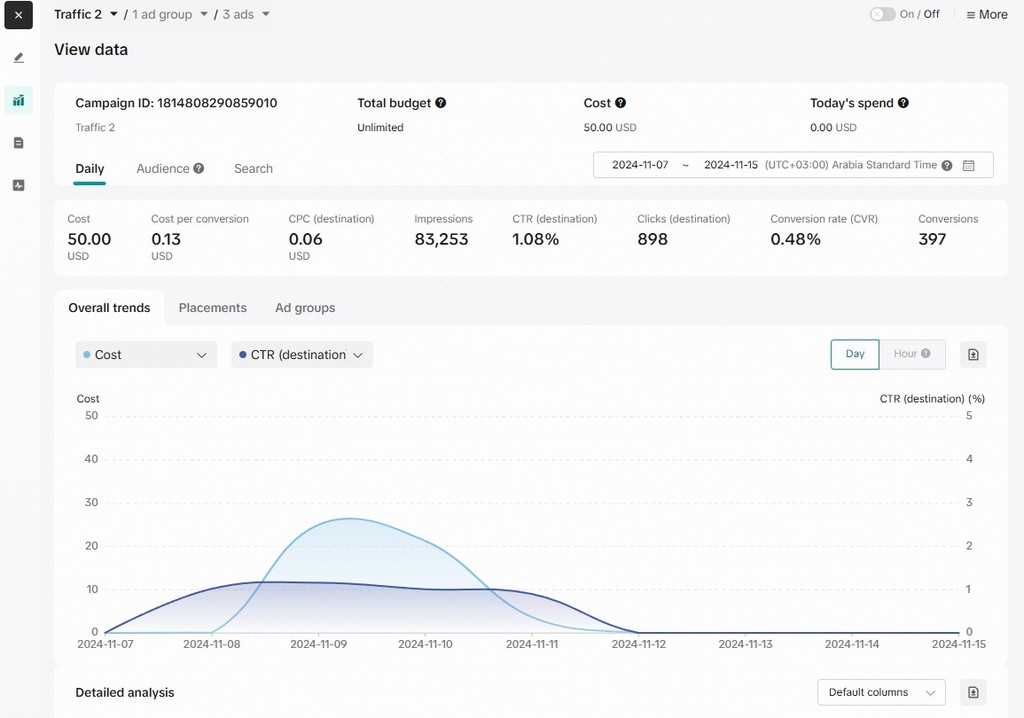Click export icon next to Default columns
Viewport: 1024px width, 718px height.
point(974,692)
